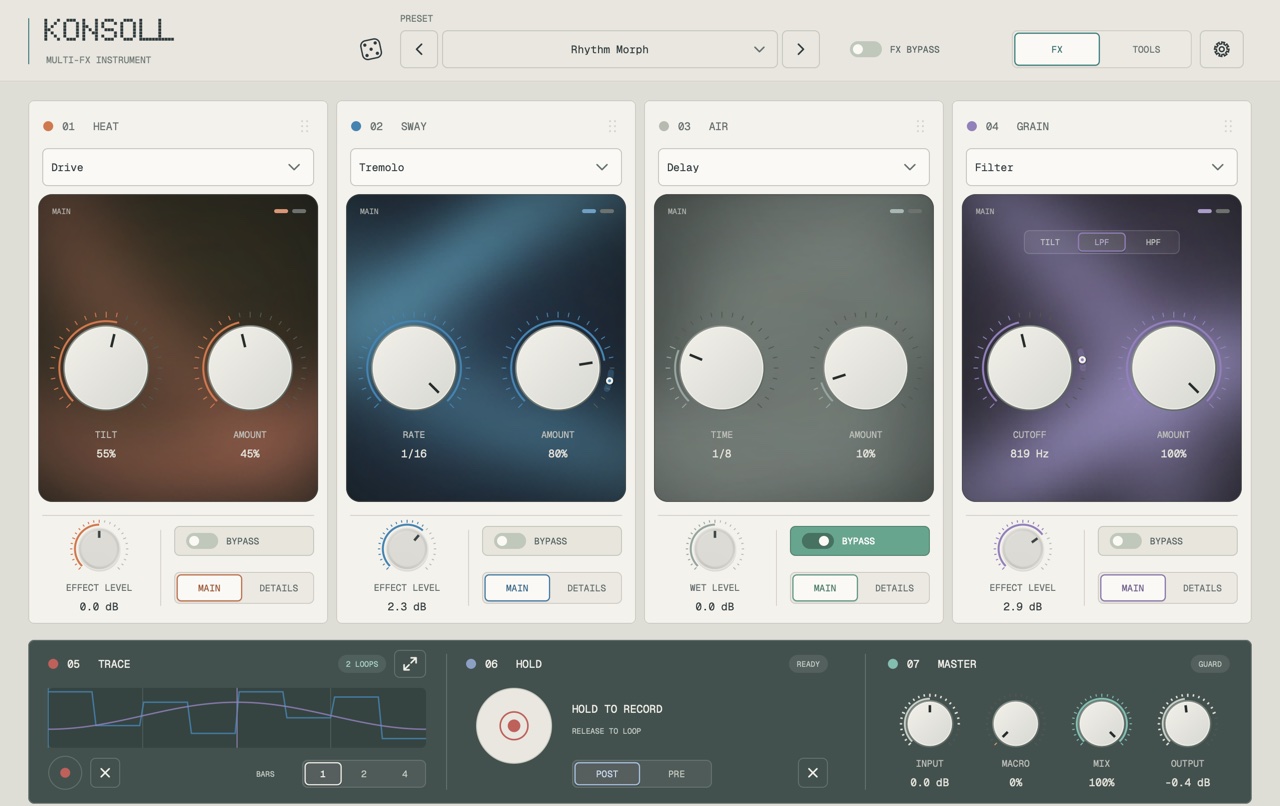Select MAIN tab in AIR module
Screen dimensions: 1280x806
click(825, 588)
